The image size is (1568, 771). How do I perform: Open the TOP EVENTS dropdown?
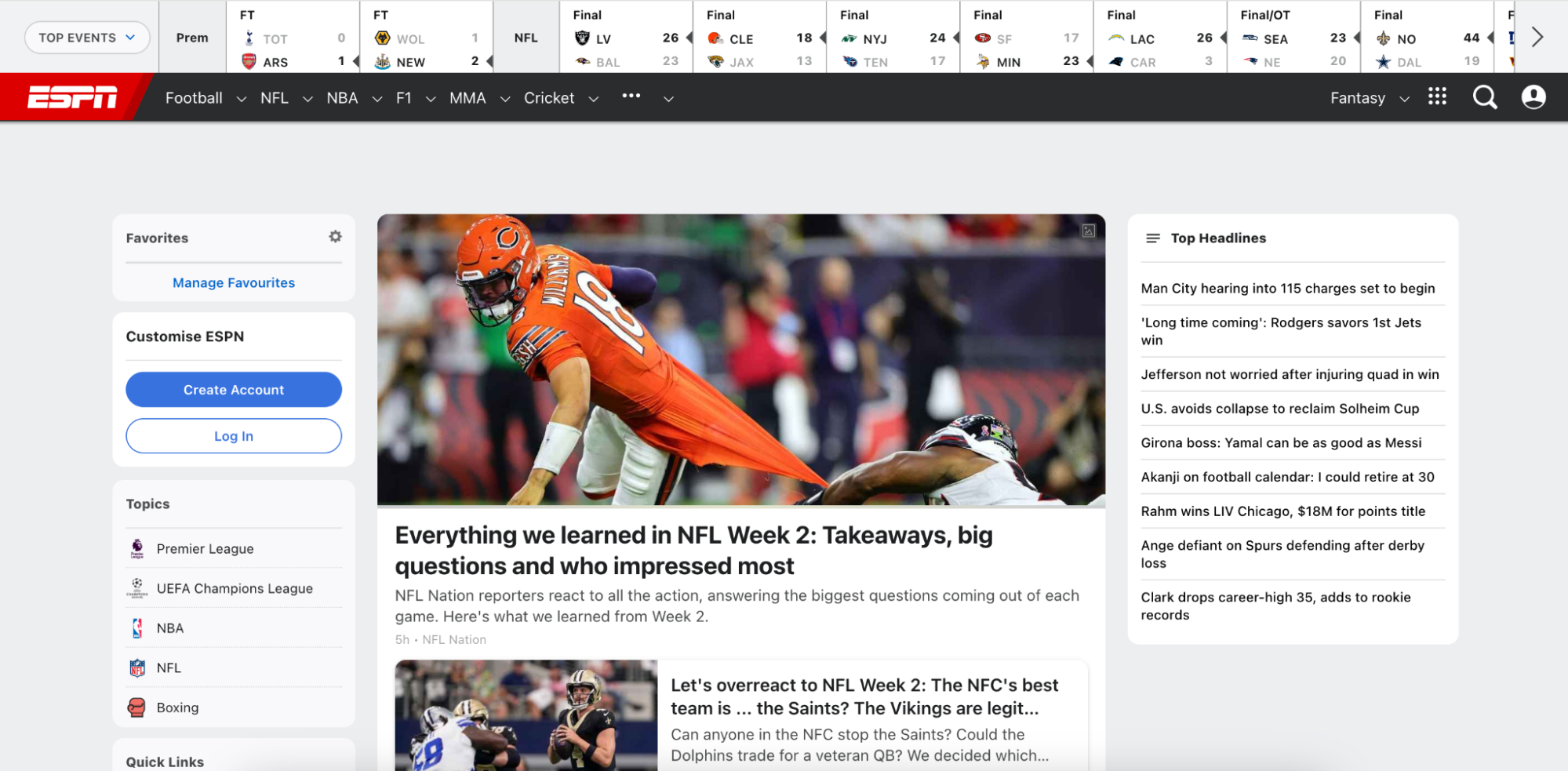click(x=87, y=38)
